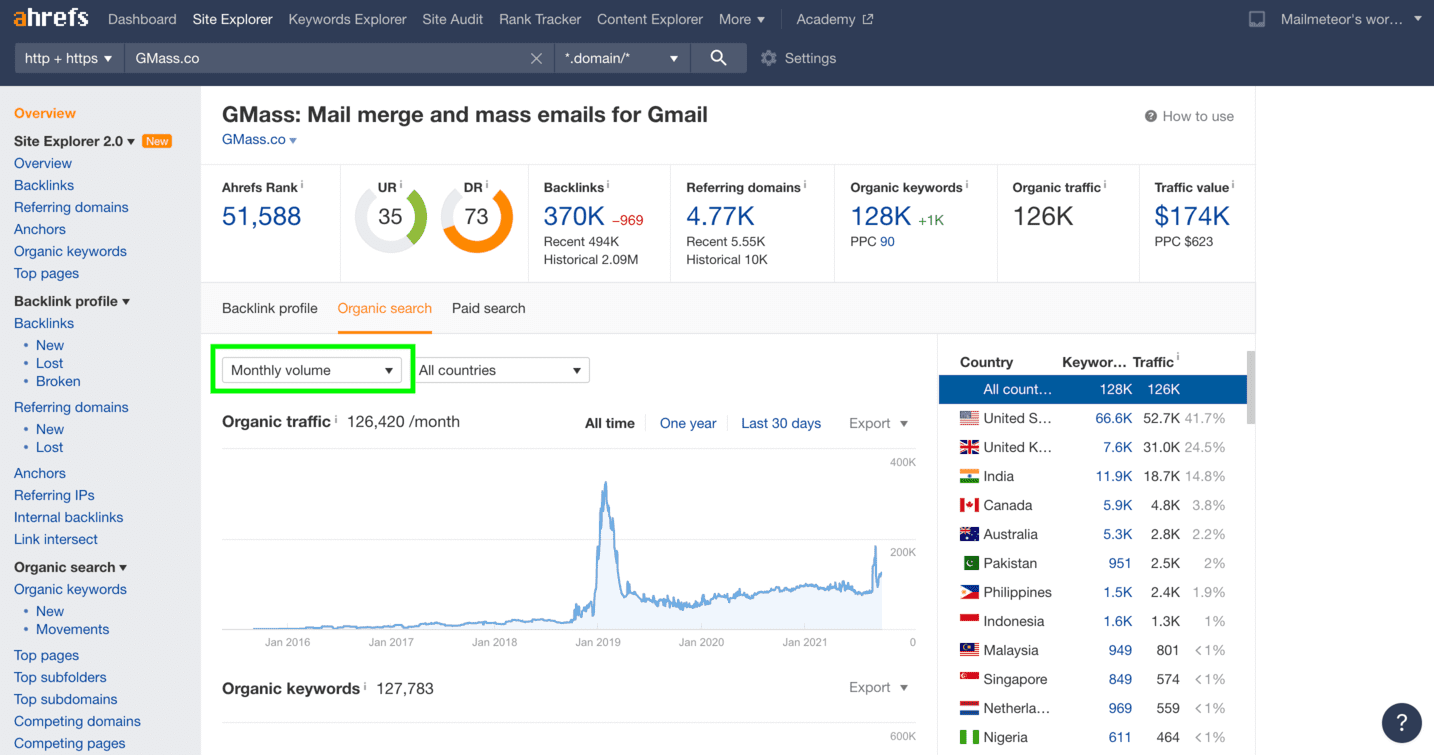The width and height of the screenshot is (1434, 755).
Task: Click the monitor icon near workspace name
Action: tap(1257, 19)
